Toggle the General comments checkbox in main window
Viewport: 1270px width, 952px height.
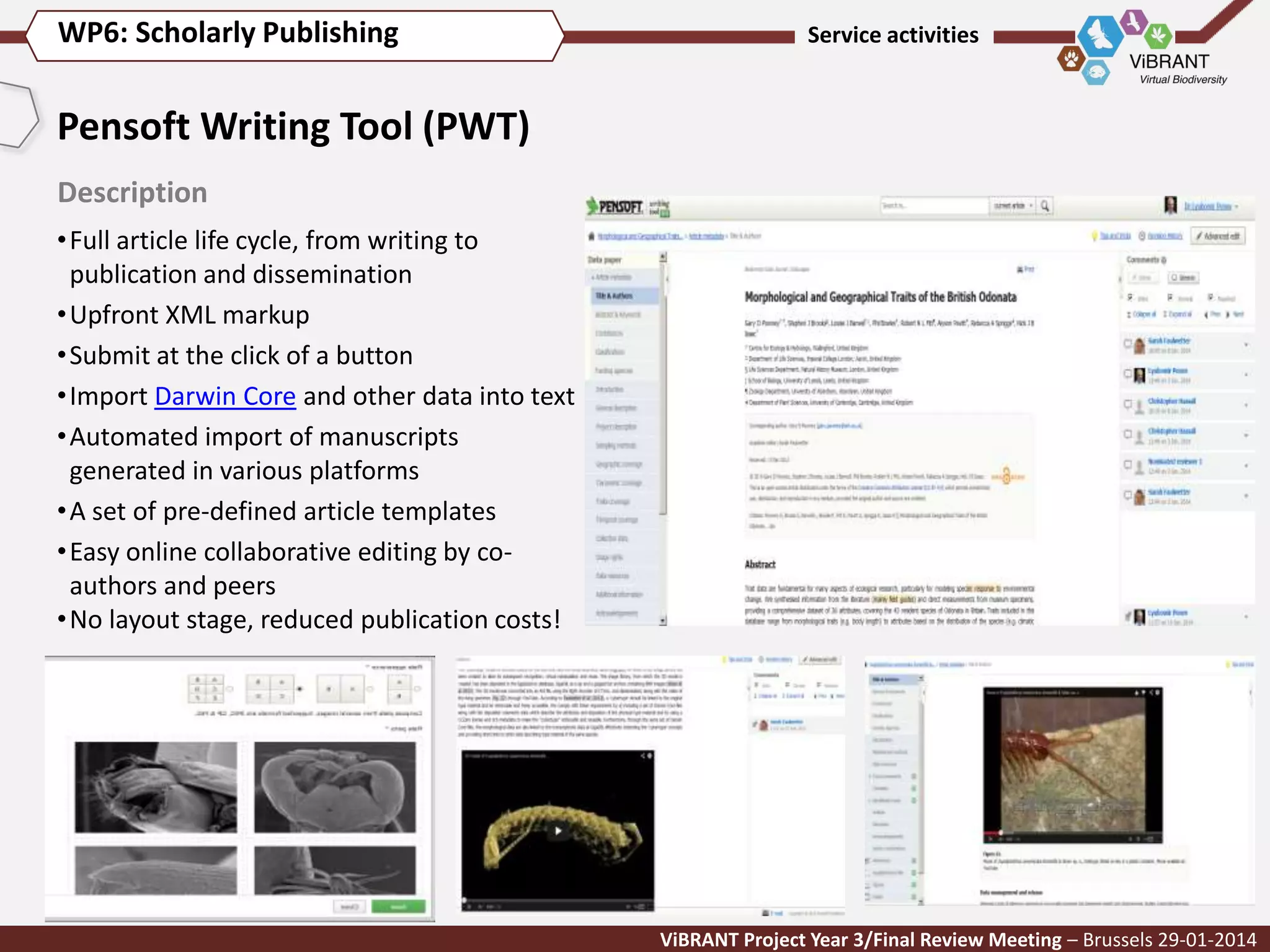(1170, 297)
